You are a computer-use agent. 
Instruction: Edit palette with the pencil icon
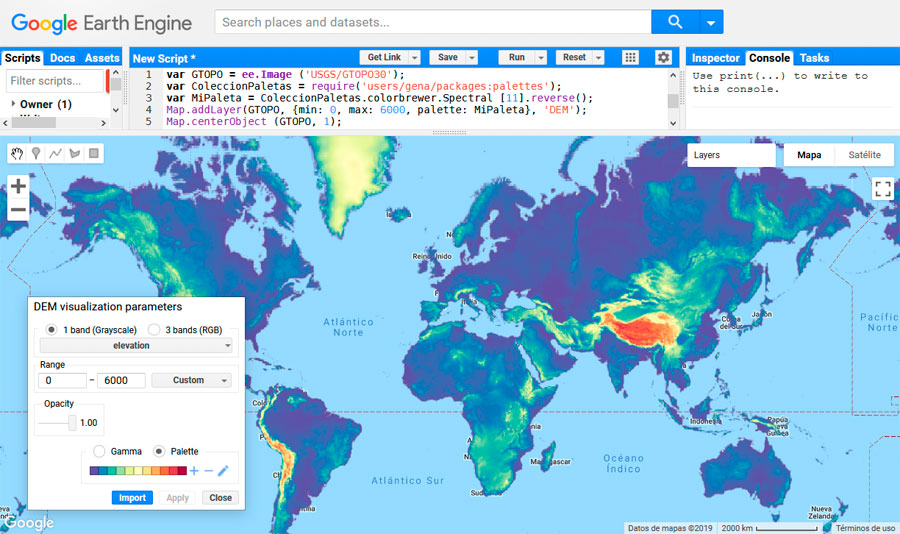coord(223,471)
